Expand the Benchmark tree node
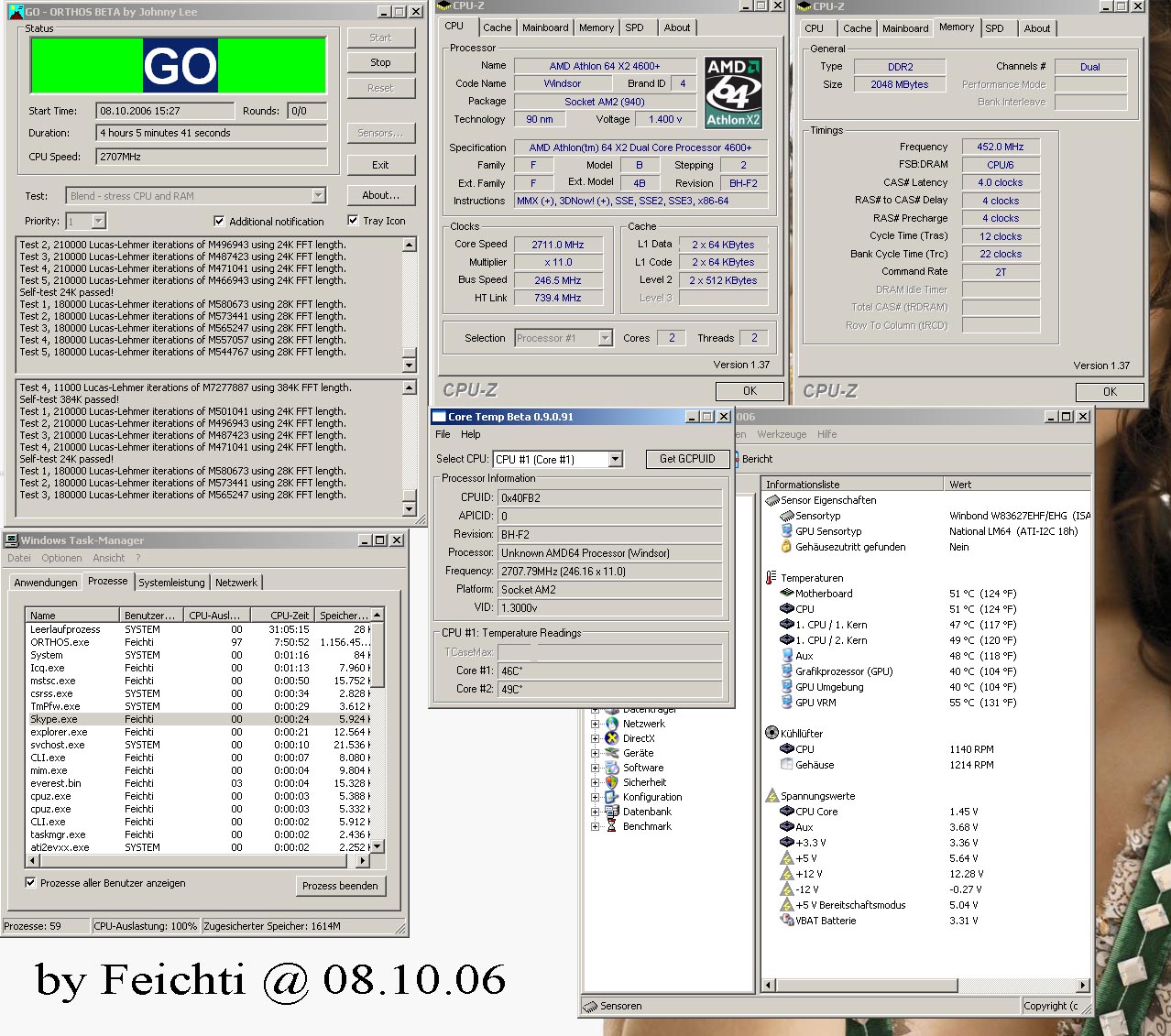 [596, 826]
